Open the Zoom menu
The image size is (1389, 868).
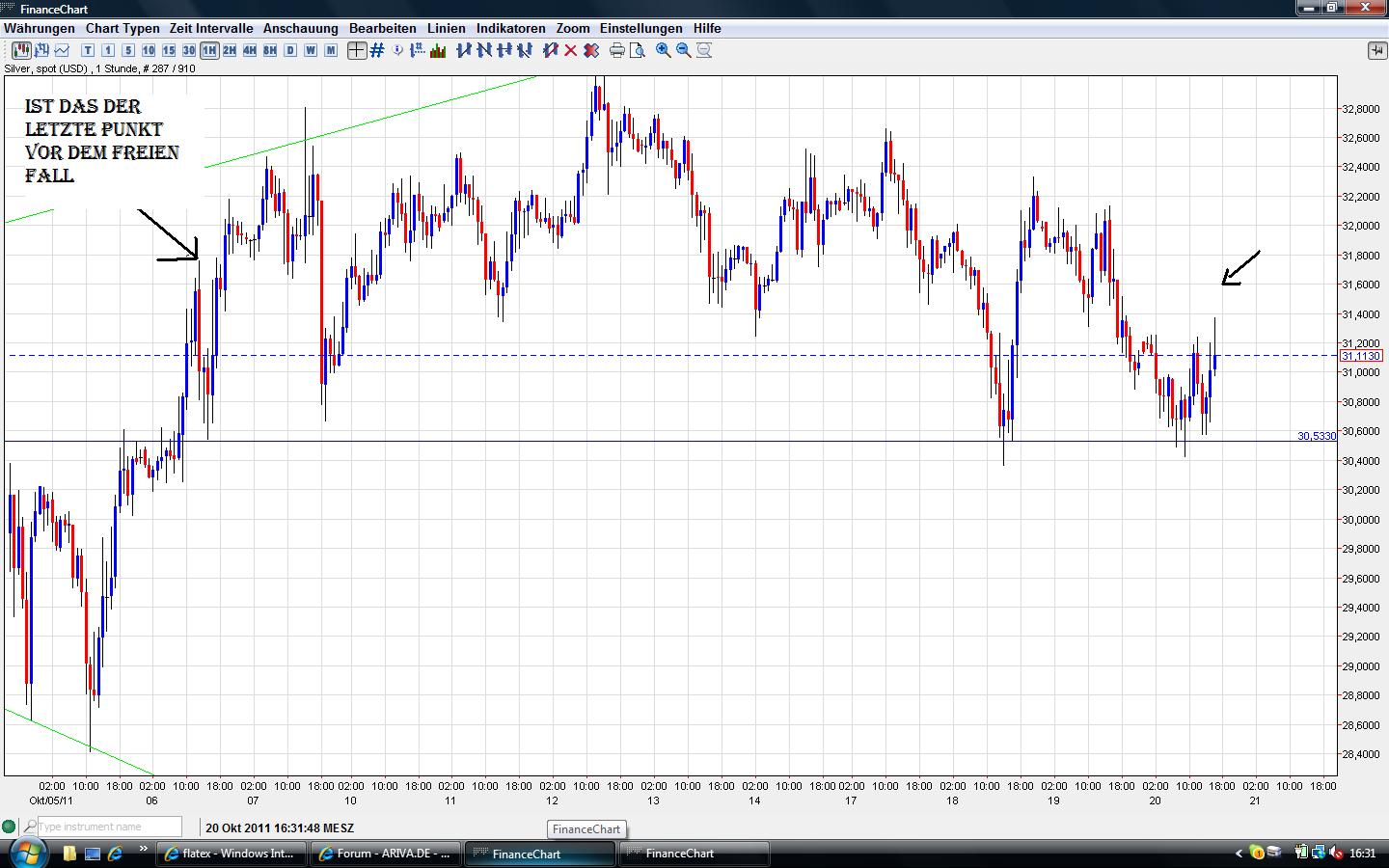tap(573, 28)
